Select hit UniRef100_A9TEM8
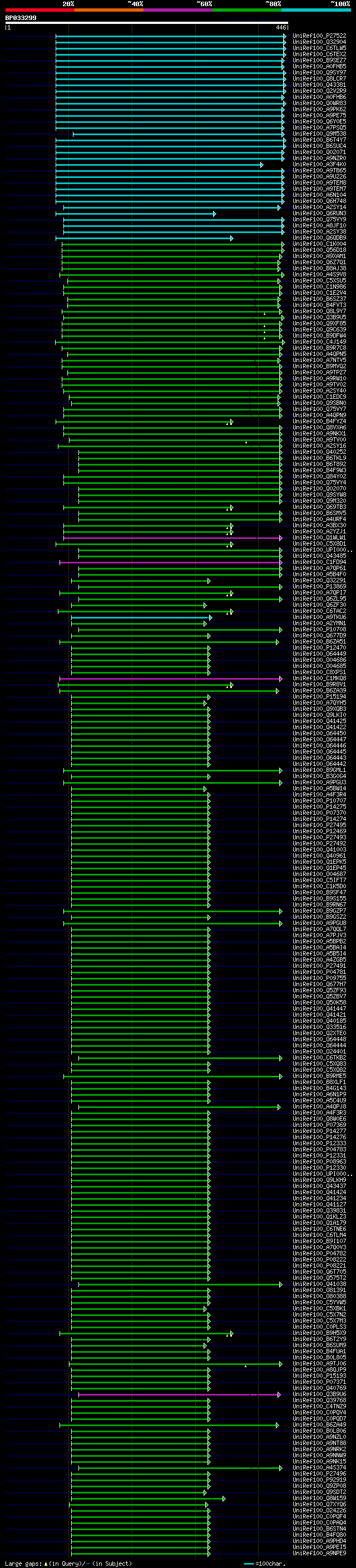 click(x=319, y=182)
